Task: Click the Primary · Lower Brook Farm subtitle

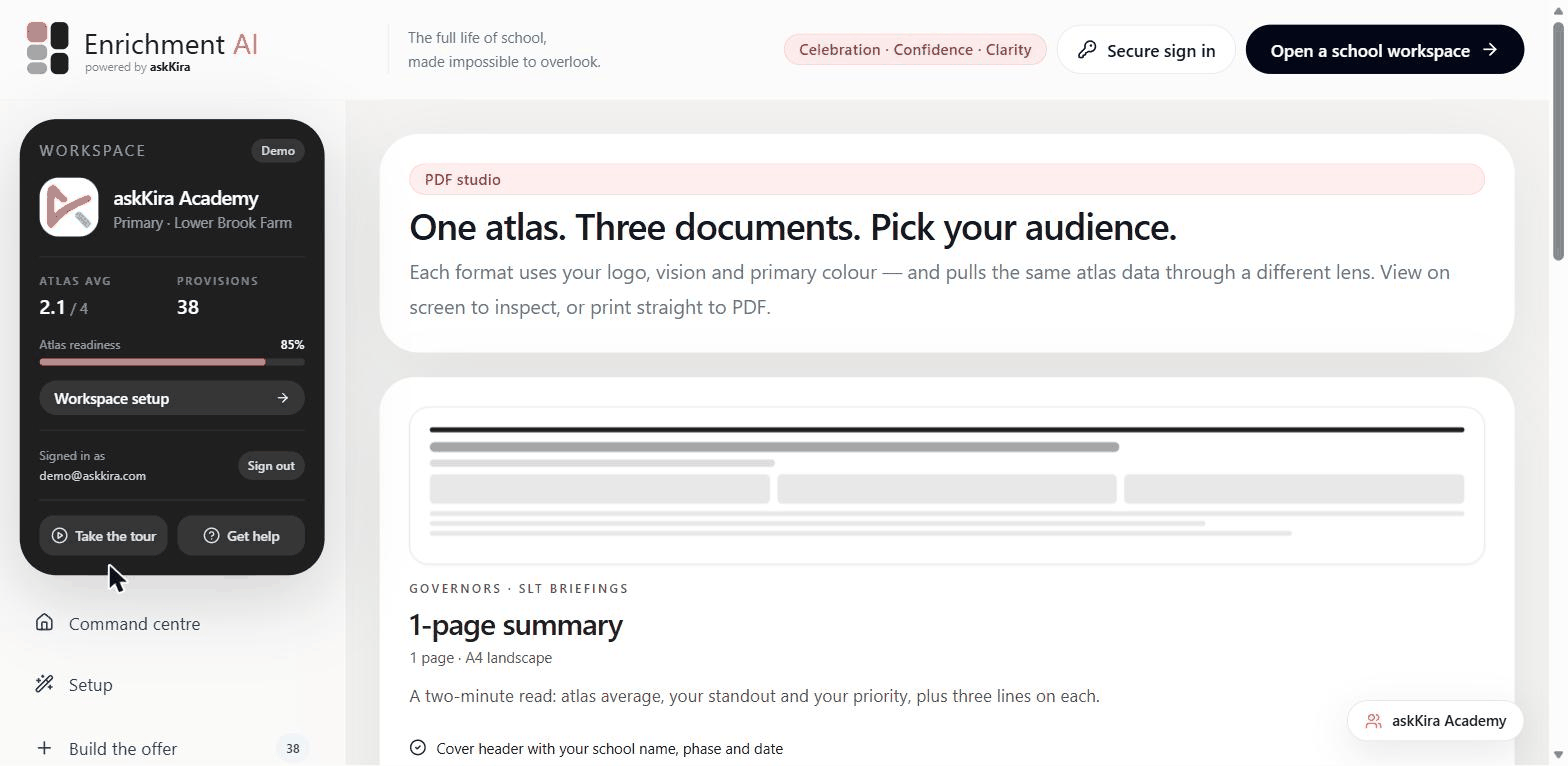Action: click(x=203, y=223)
